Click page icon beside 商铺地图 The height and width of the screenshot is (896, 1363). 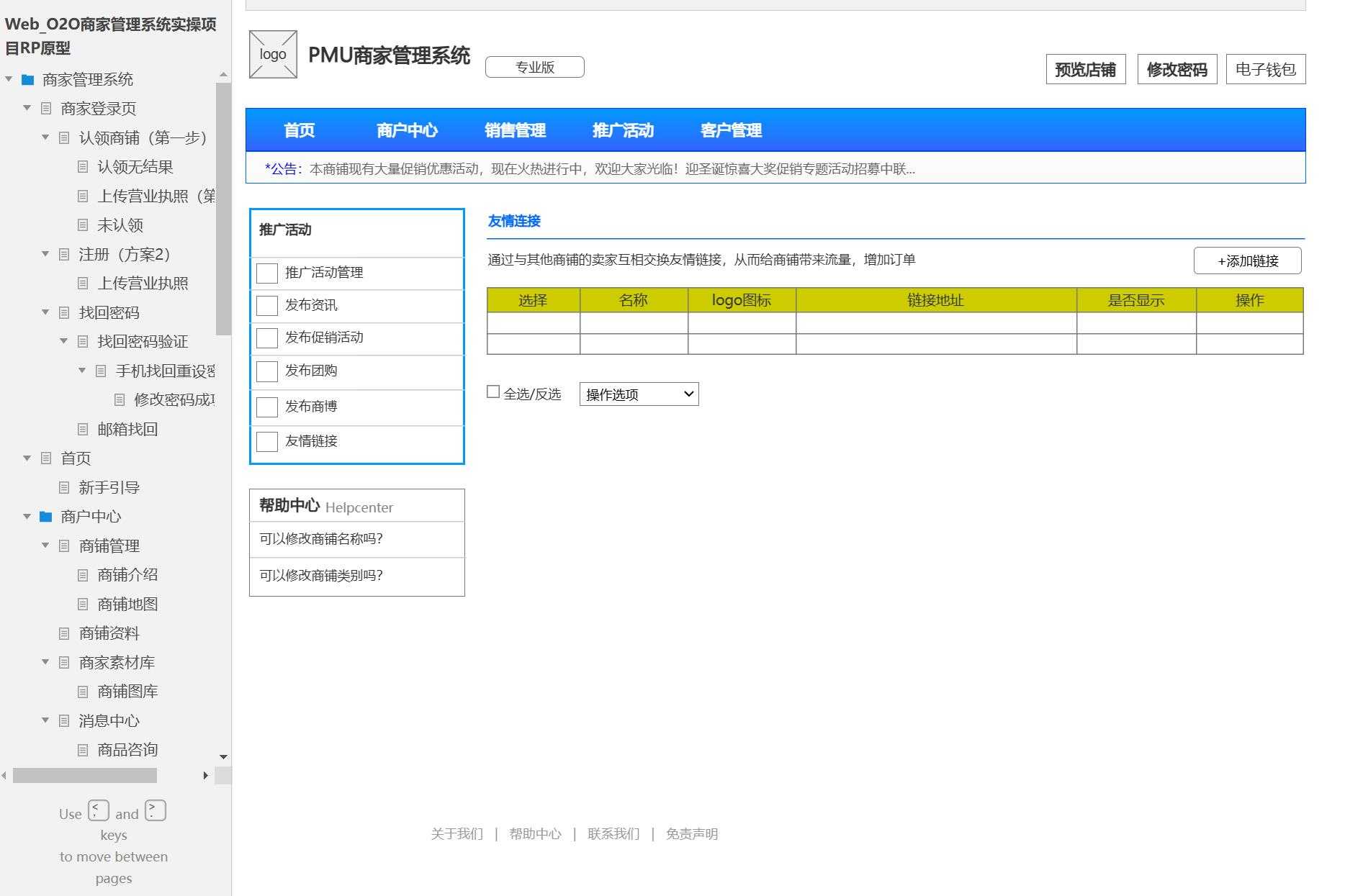pyautogui.click(x=83, y=605)
